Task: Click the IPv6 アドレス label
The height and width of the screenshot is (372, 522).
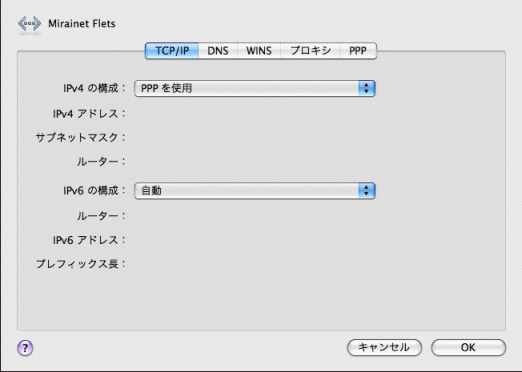Action: [x=89, y=240]
